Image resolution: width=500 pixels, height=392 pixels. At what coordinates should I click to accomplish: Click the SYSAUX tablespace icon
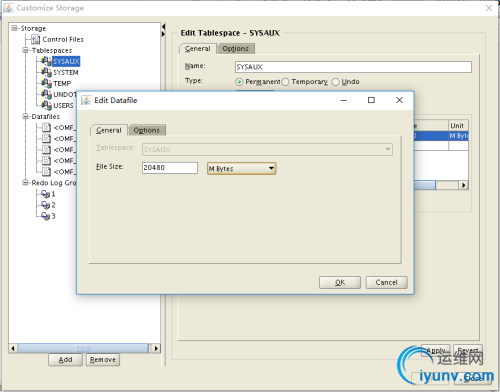[x=46, y=61]
